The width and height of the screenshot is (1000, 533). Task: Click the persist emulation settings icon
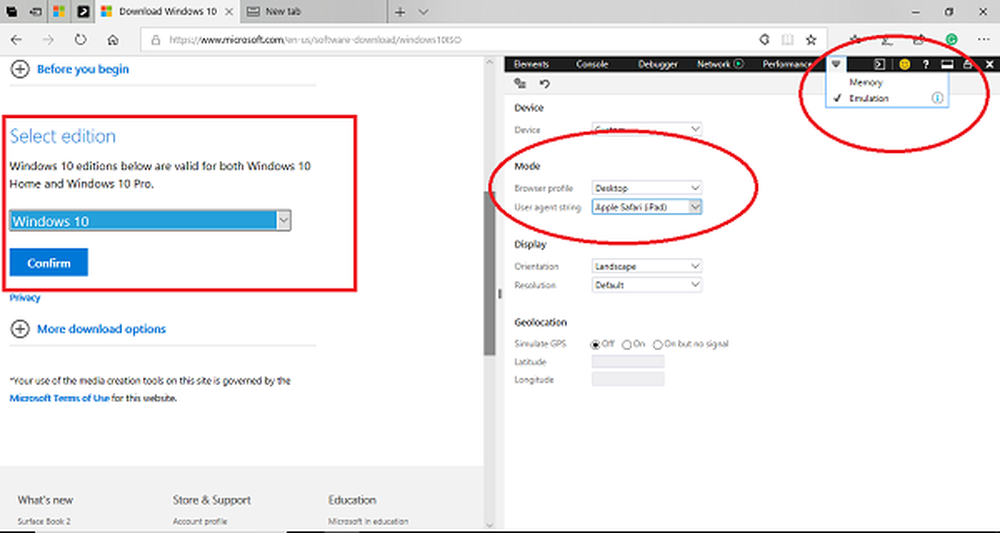point(520,84)
